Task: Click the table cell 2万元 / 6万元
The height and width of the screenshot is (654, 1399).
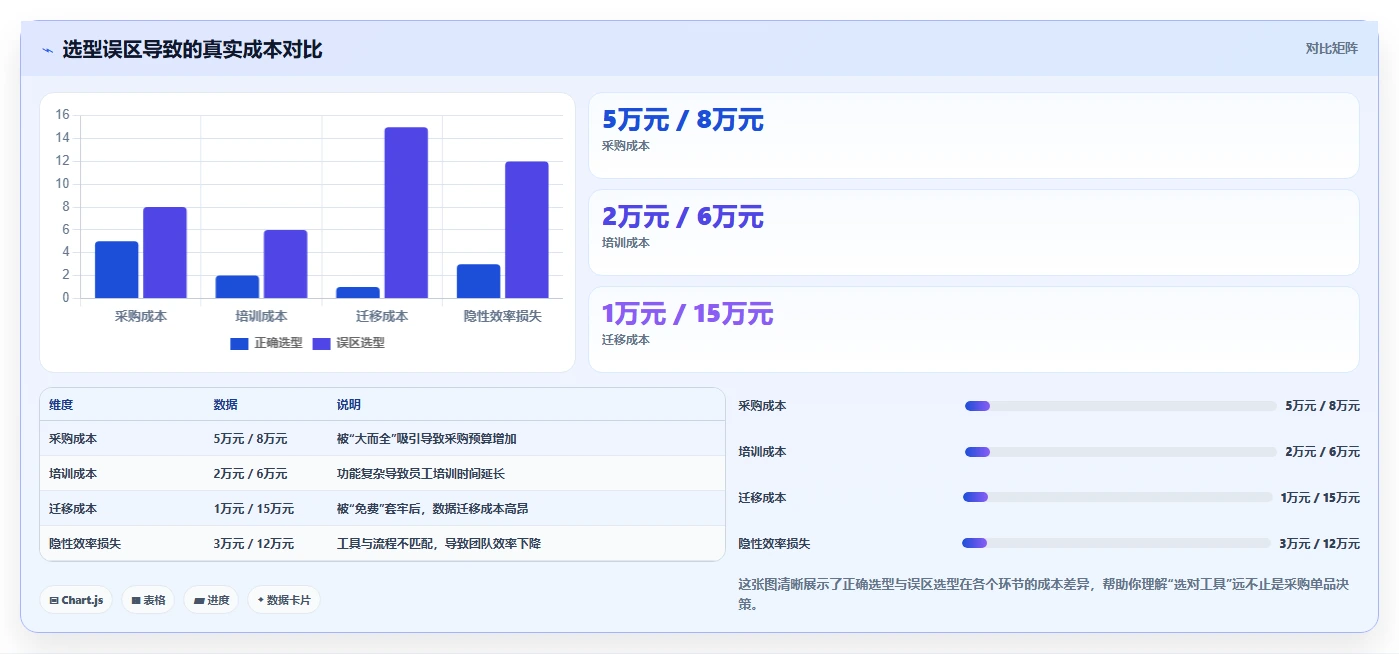Action: [x=250, y=474]
